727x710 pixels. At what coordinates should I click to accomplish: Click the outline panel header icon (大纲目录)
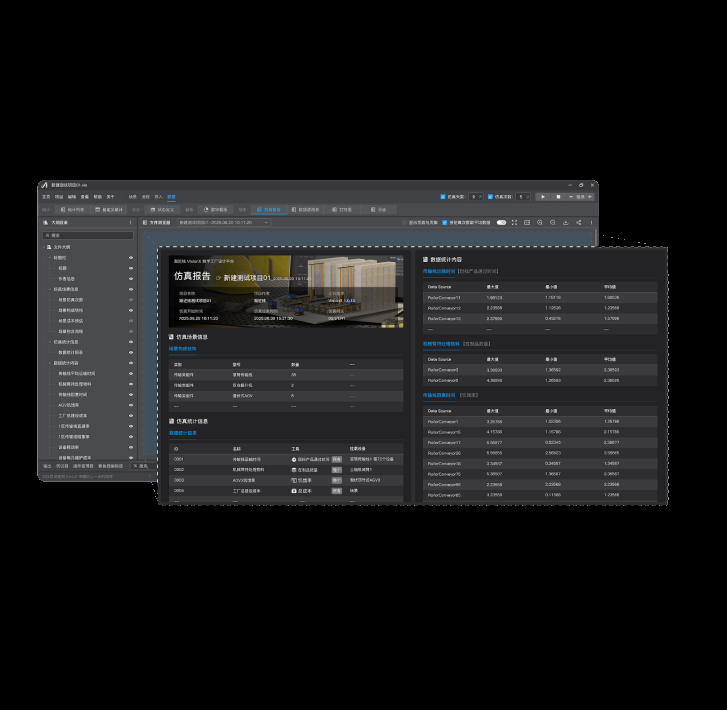(45, 223)
